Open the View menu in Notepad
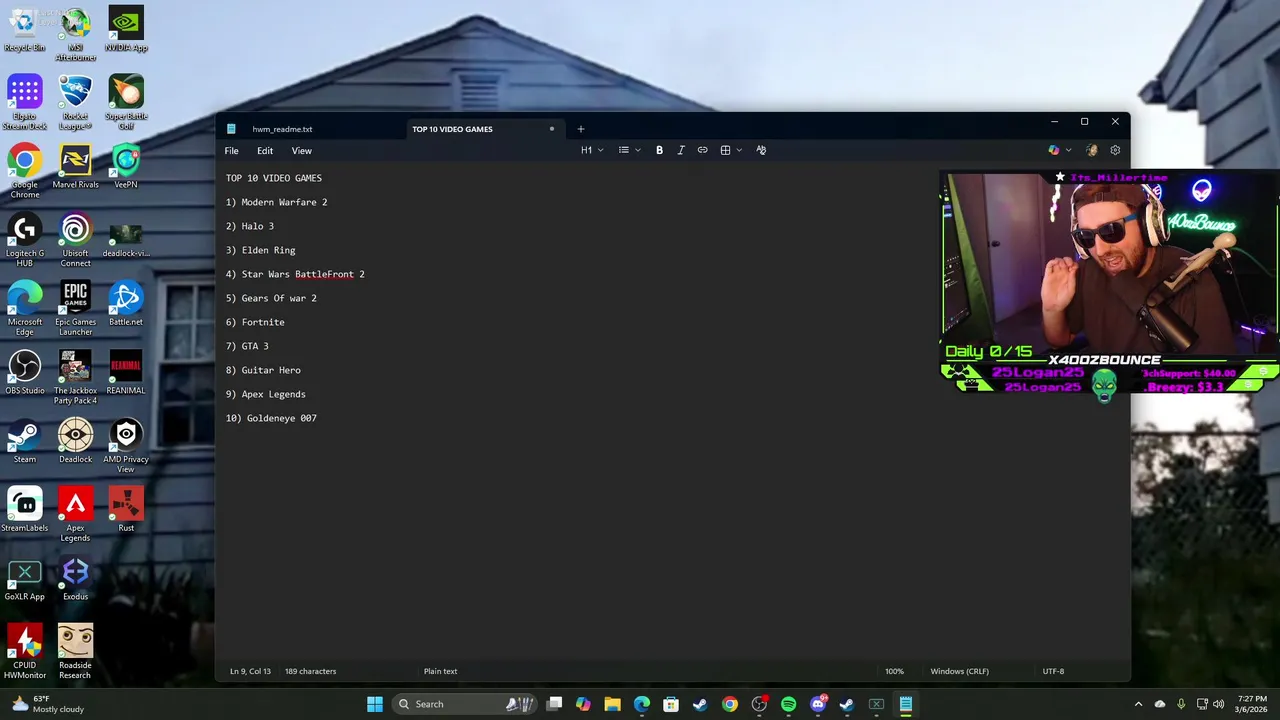Screen dimensions: 1280x720 [x=301, y=151]
